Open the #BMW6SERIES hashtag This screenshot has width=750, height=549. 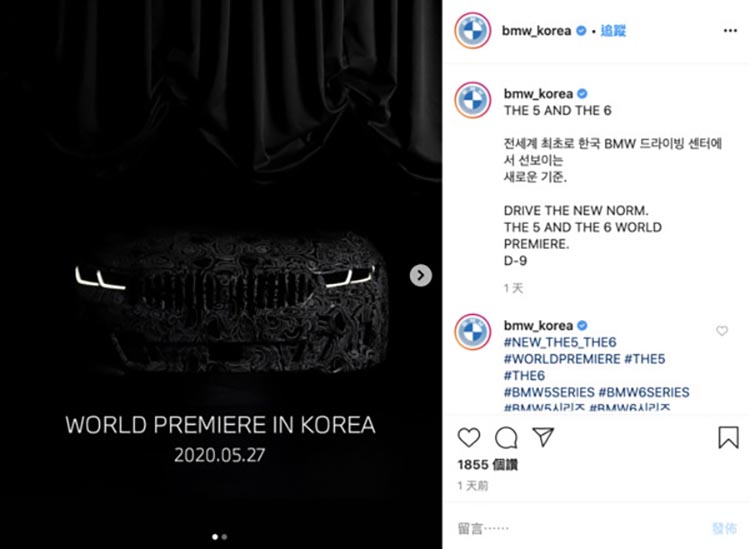pyautogui.click(x=644, y=392)
